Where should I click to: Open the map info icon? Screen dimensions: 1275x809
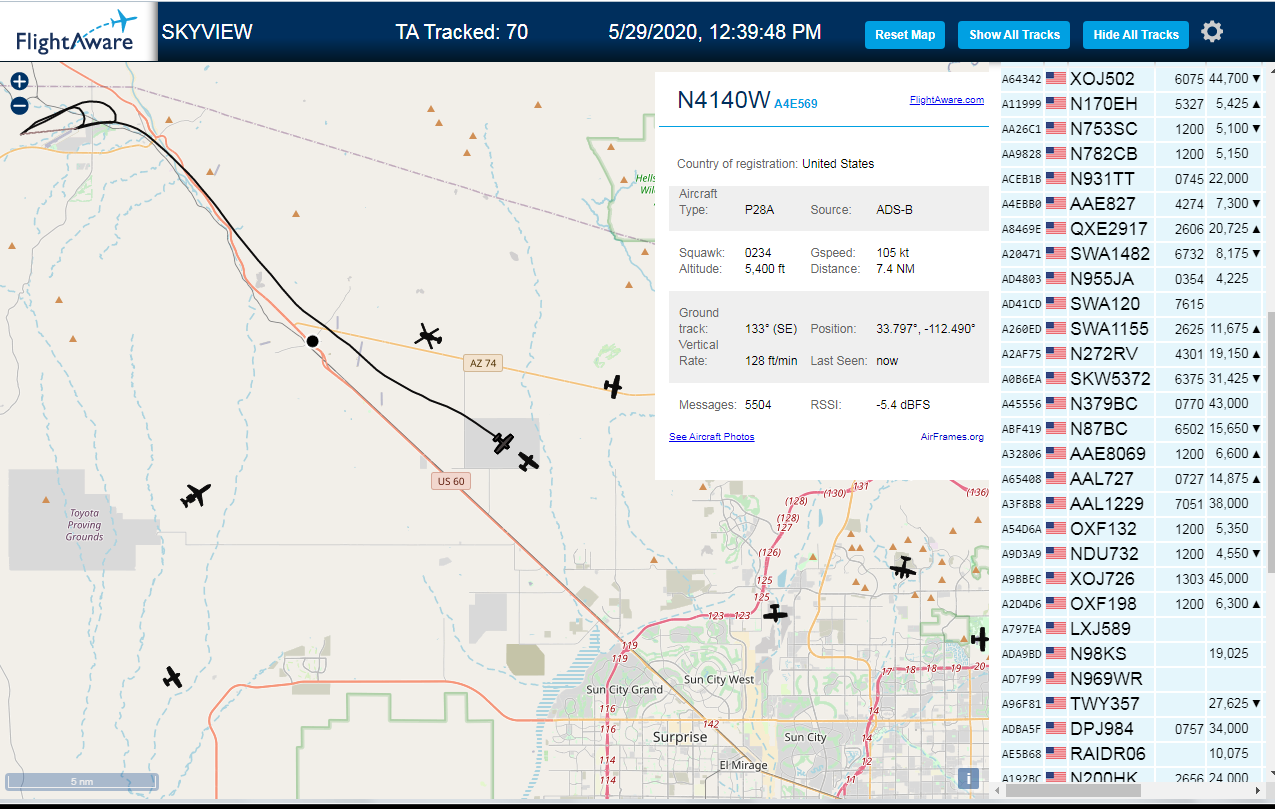click(x=968, y=779)
